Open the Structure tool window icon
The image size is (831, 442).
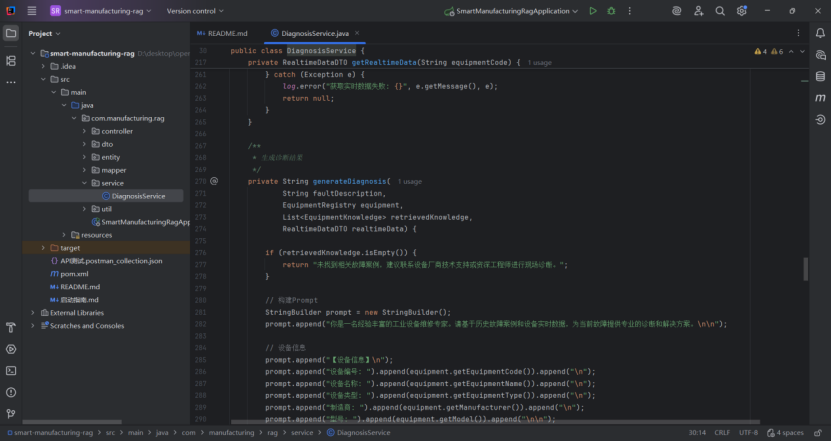click(x=11, y=61)
